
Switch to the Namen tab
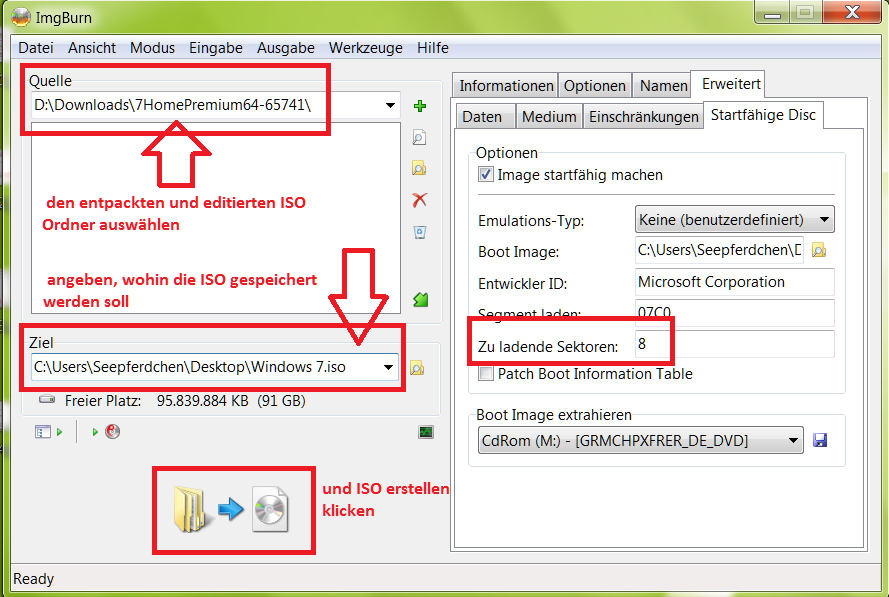[x=663, y=86]
